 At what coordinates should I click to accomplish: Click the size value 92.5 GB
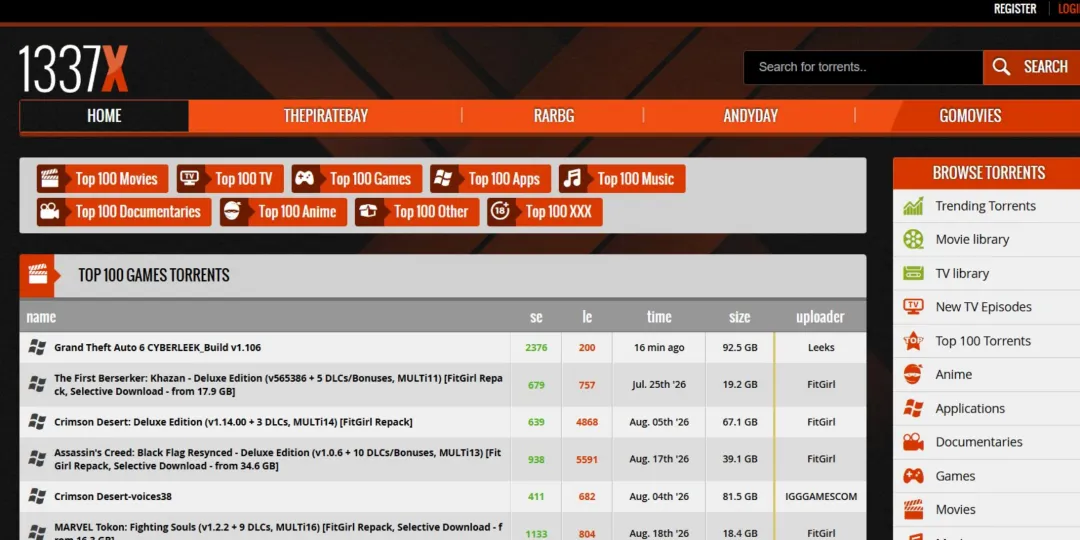(x=740, y=347)
